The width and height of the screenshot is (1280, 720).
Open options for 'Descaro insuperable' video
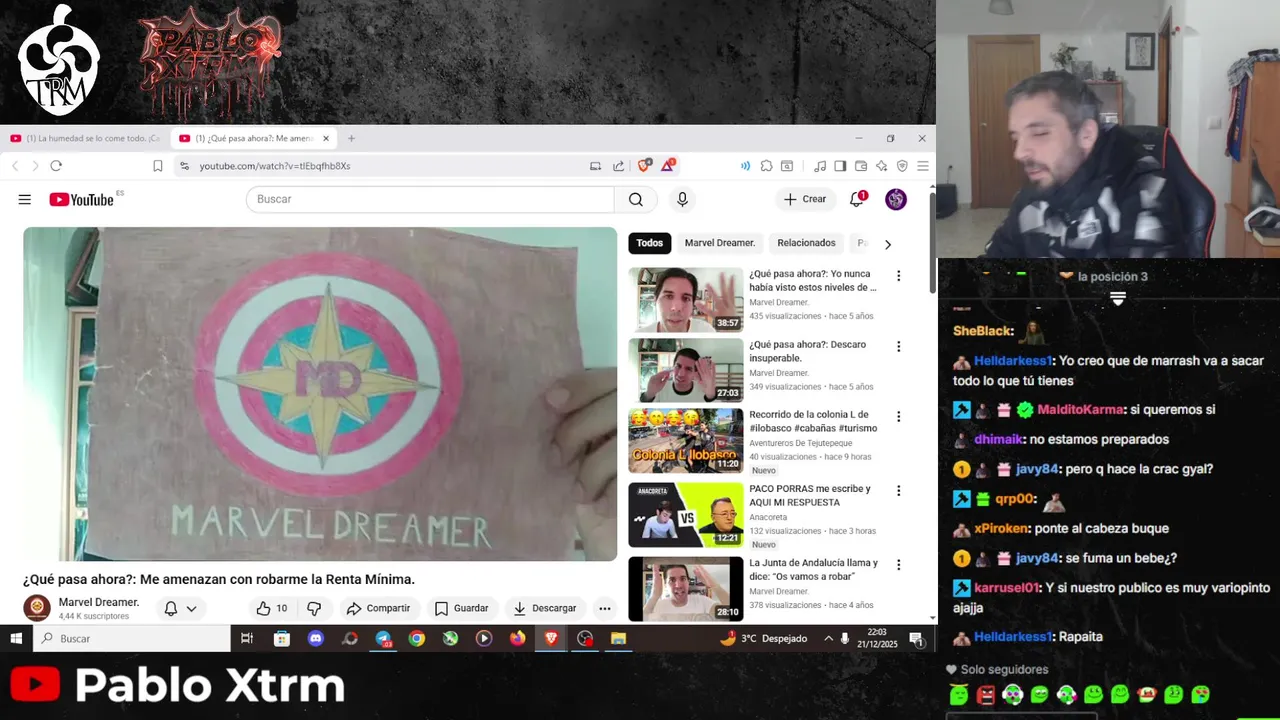[x=898, y=347]
